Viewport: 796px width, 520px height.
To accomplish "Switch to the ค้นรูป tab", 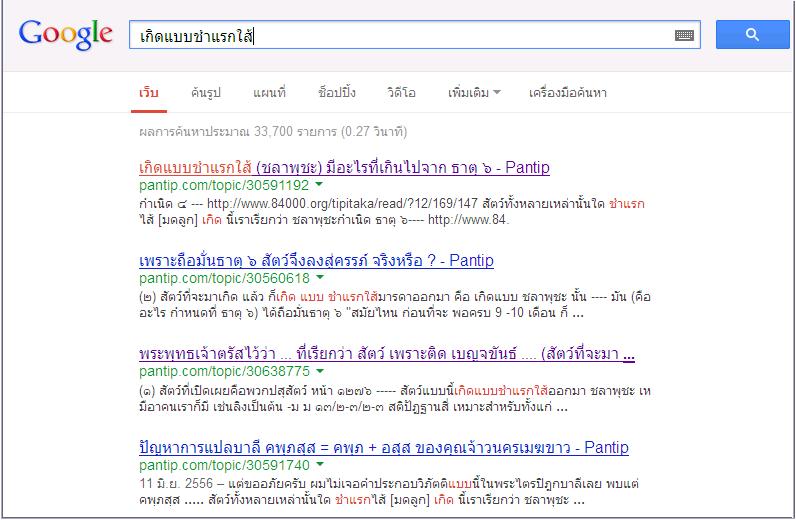I will 206,93.
